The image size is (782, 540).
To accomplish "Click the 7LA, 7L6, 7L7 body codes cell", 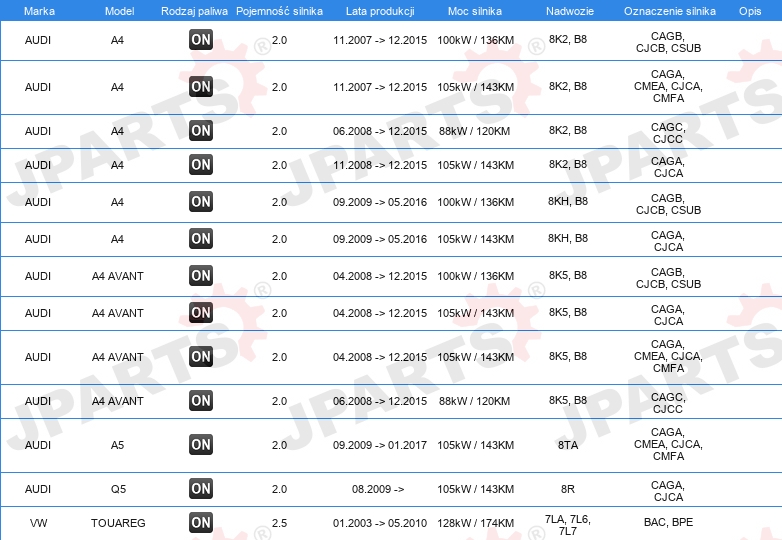I will 568,525.
